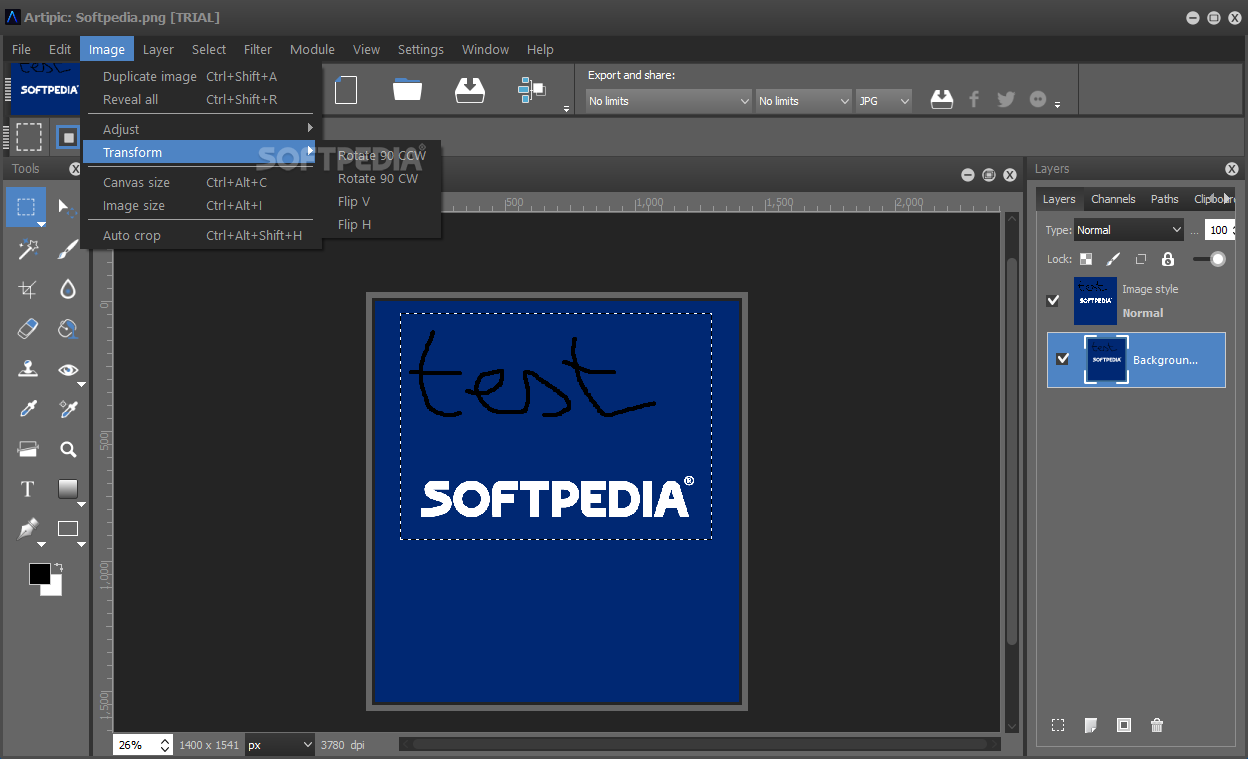
Task: Click the layer opacity slider knob
Action: click(1217, 259)
